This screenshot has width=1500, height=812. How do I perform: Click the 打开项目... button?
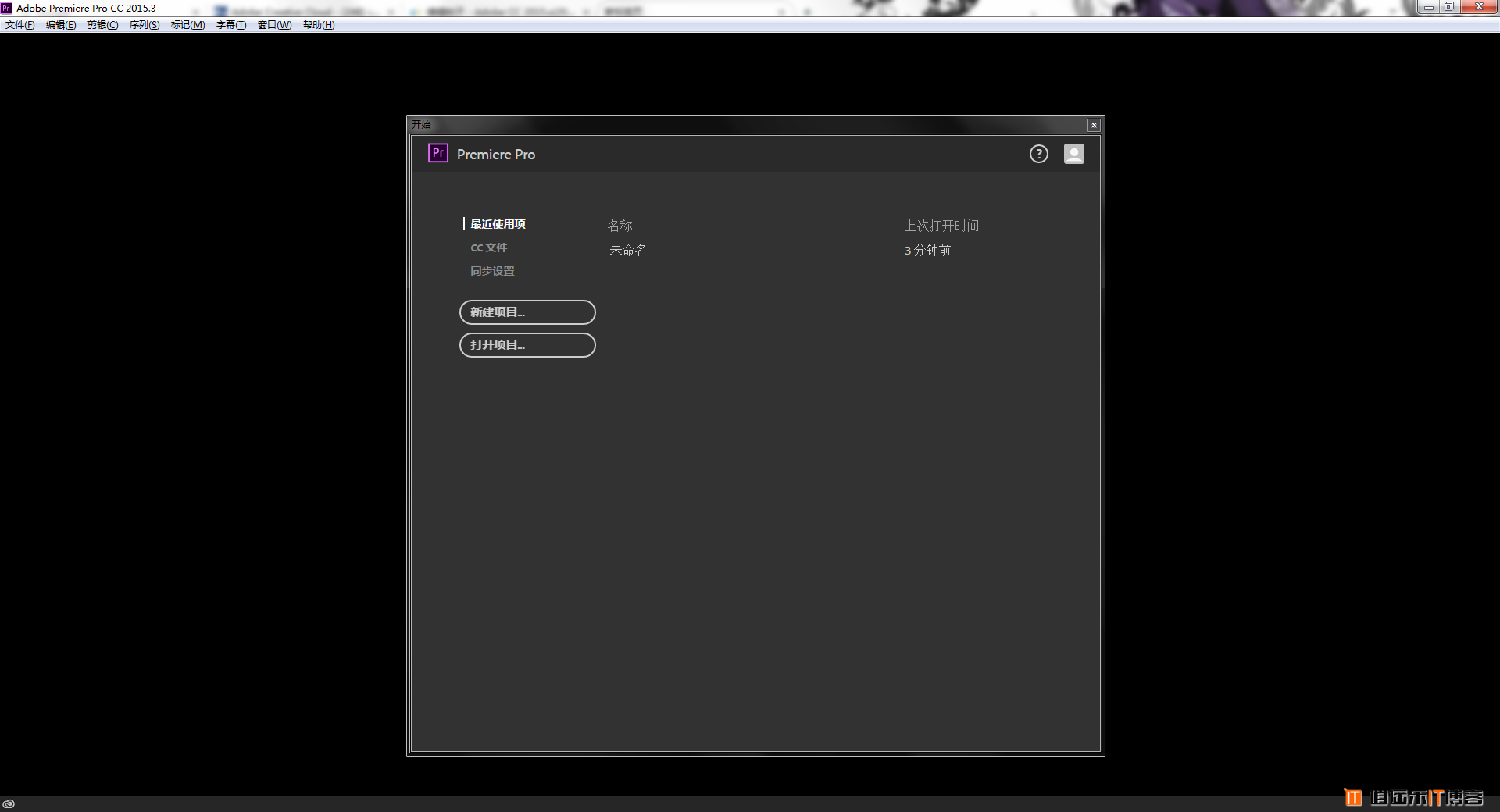pos(527,345)
